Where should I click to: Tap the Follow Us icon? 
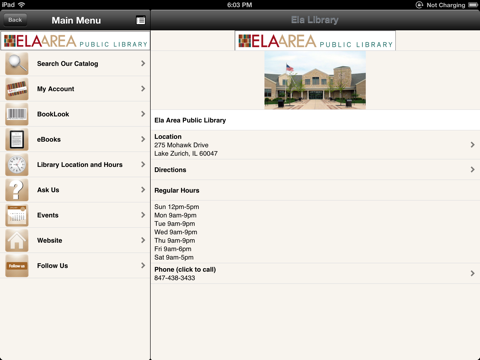click(x=17, y=266)
